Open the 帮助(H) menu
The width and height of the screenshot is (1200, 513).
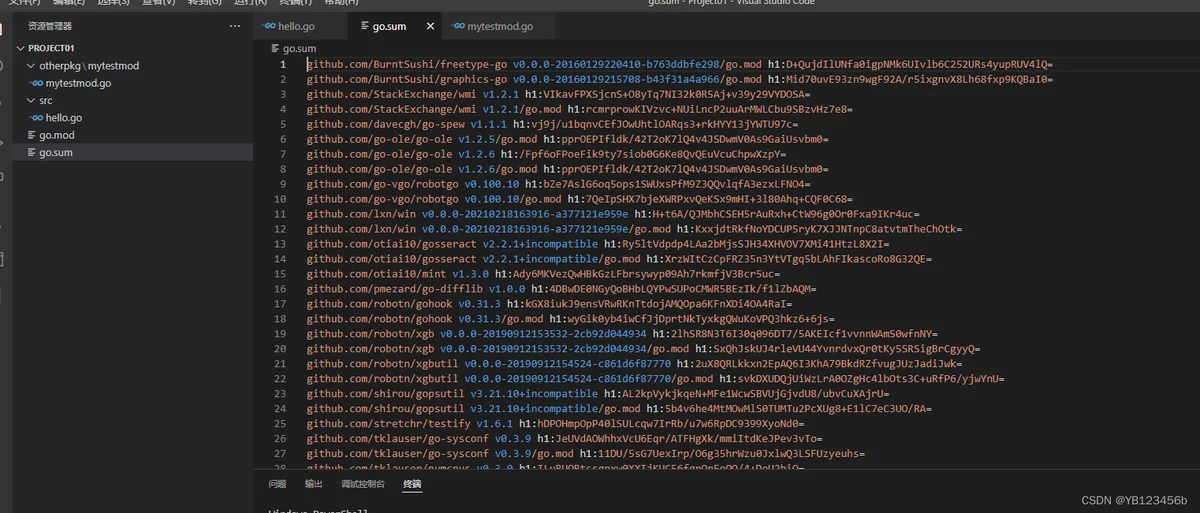coord(341,3)
